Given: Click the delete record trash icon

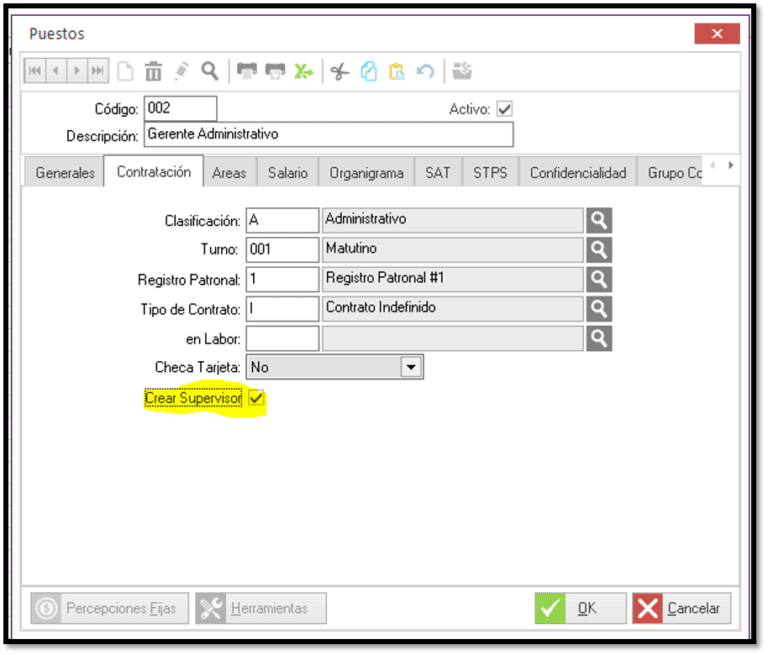Looking at the screenshot, I should [153, 71].
